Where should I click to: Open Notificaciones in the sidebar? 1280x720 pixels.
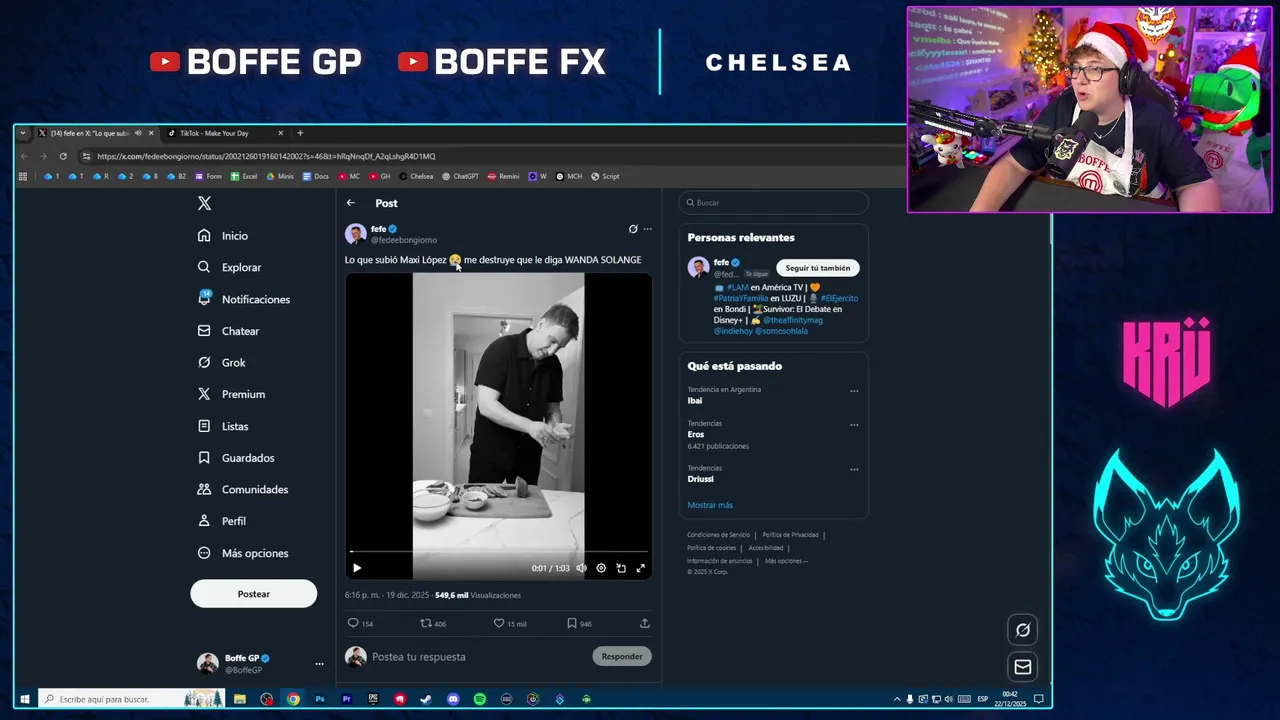(x=244, y=299)
